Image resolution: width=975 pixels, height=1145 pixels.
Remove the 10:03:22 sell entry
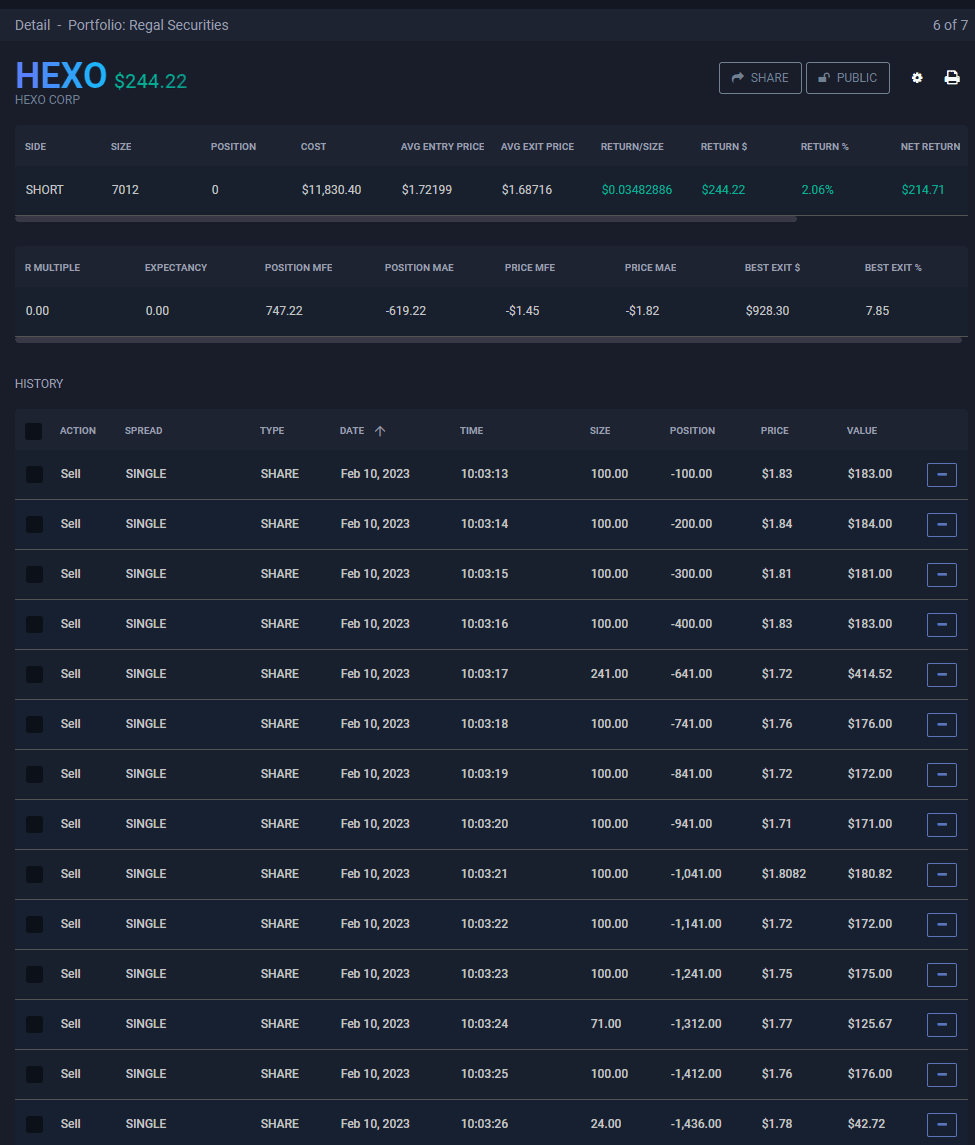[x=941, y=924]
